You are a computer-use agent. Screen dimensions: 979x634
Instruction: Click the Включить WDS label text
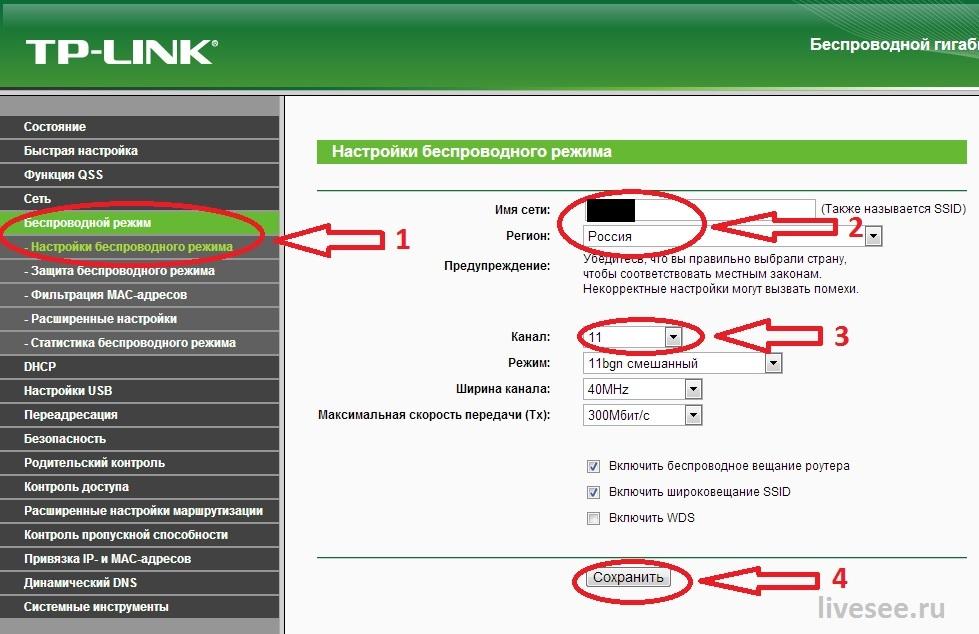point(652,518)
